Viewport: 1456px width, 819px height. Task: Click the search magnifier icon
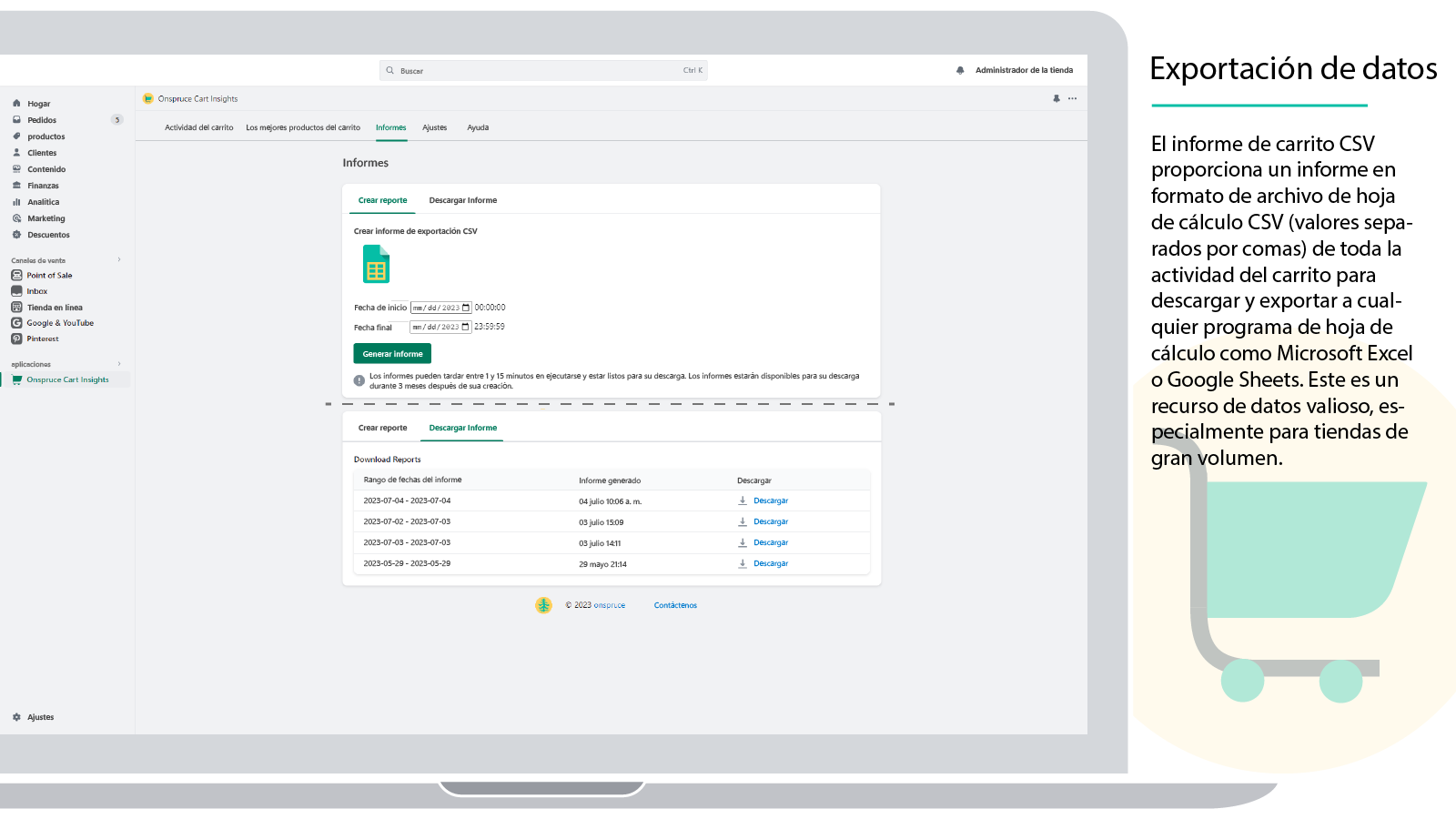tap(390, 70)
